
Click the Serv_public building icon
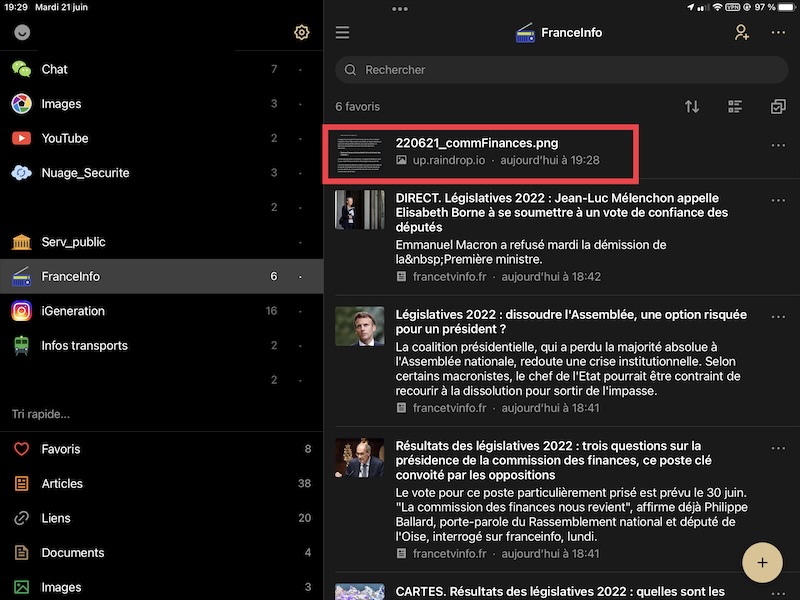[x=21, y=242]
